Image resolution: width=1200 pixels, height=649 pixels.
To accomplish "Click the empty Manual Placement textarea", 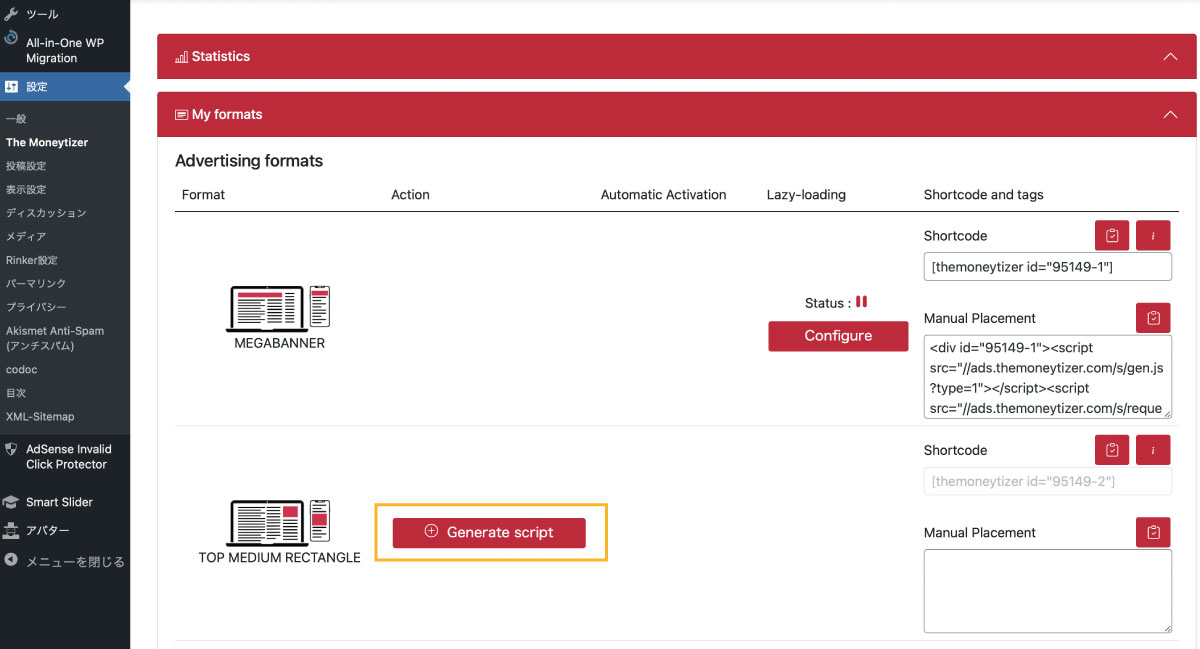I will 1048,591.
